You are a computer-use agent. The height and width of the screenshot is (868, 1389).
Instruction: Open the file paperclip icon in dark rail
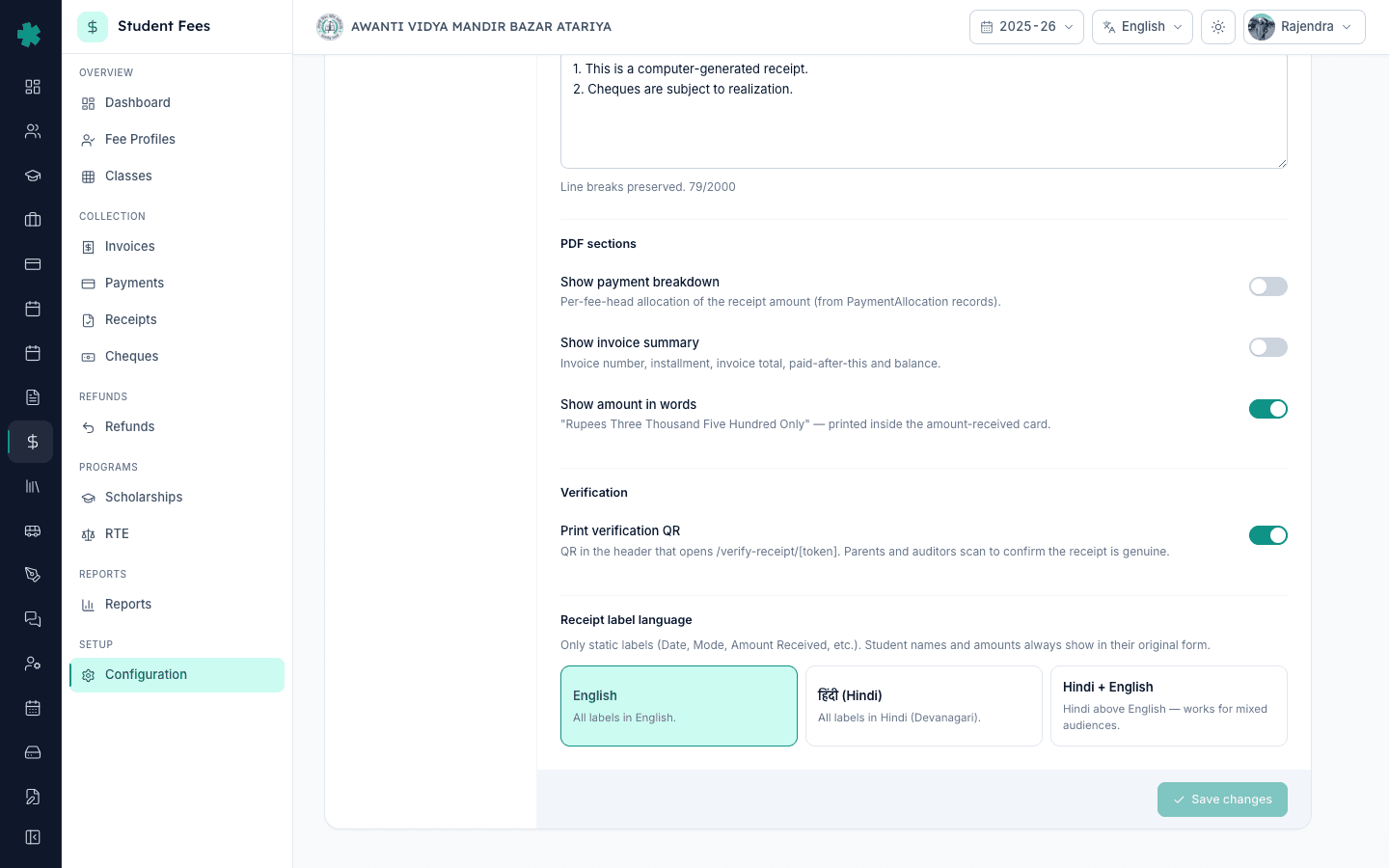33,797
